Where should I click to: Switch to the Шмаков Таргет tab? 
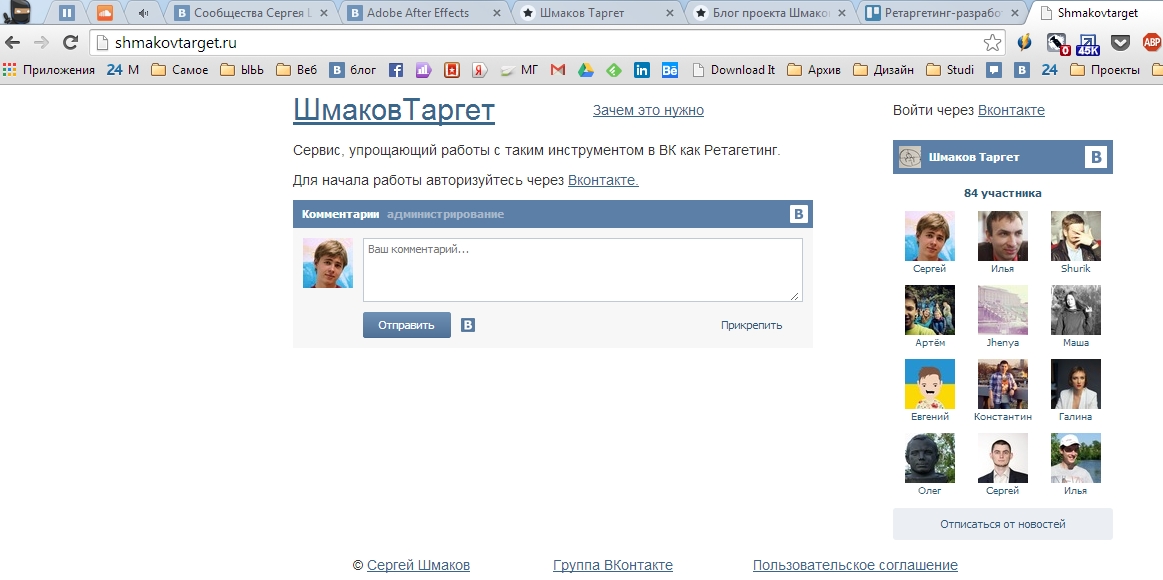(598, 13)
